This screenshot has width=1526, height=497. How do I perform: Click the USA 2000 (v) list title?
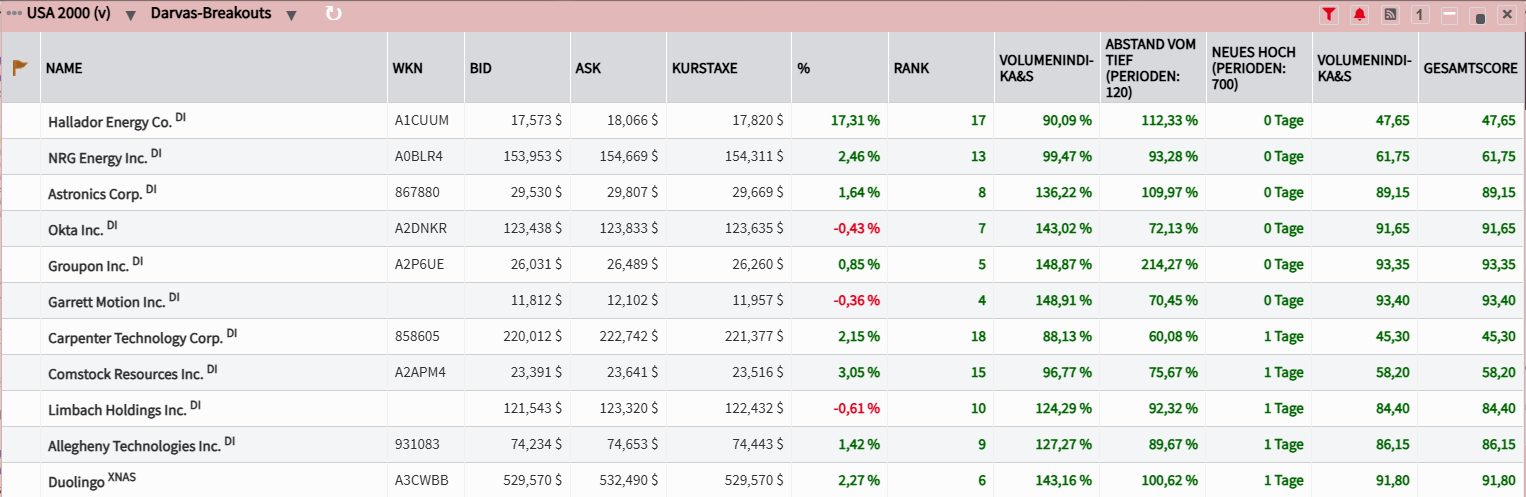pos(69,14)
